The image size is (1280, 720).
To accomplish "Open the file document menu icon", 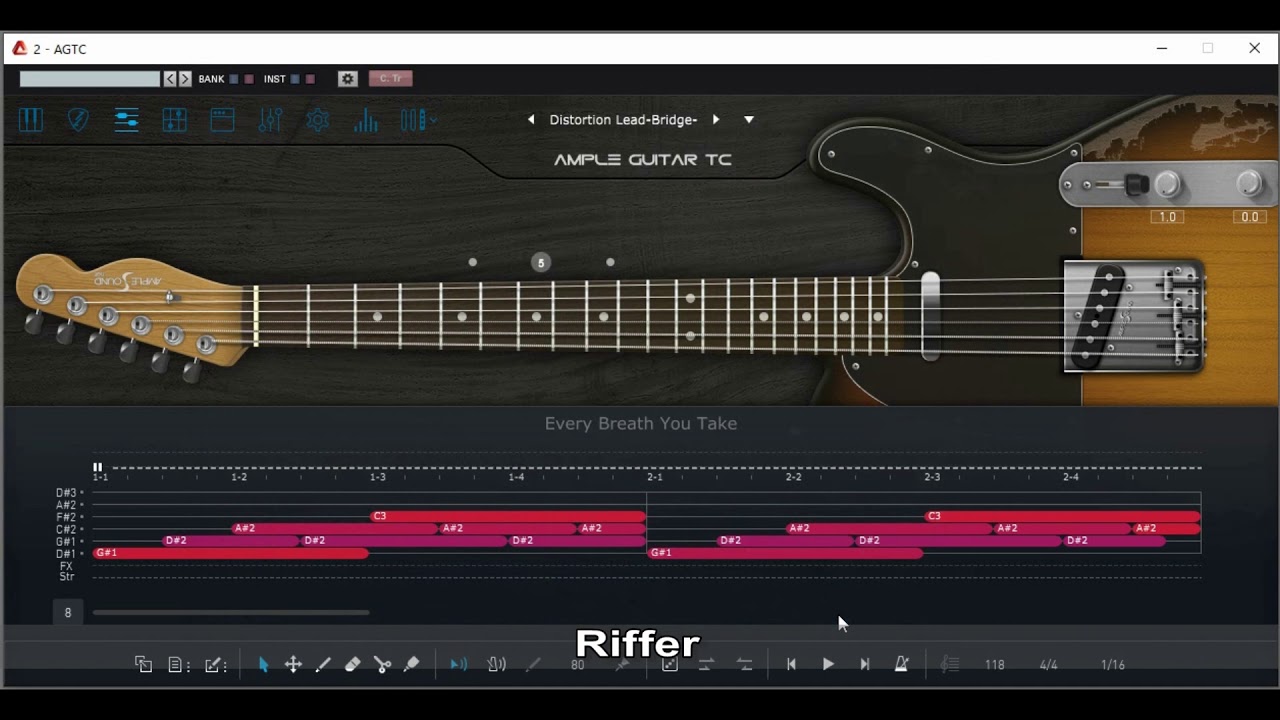I will coord(178,665).
